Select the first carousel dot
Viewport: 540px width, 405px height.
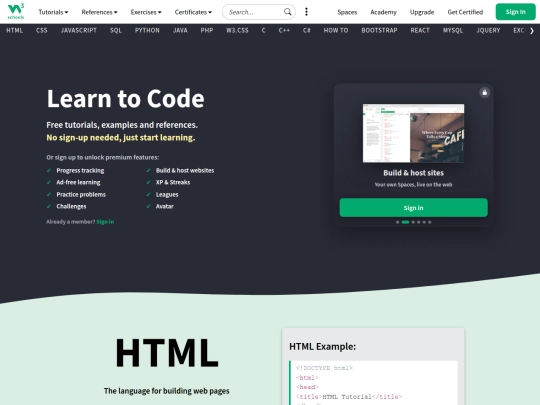[397, 222]
